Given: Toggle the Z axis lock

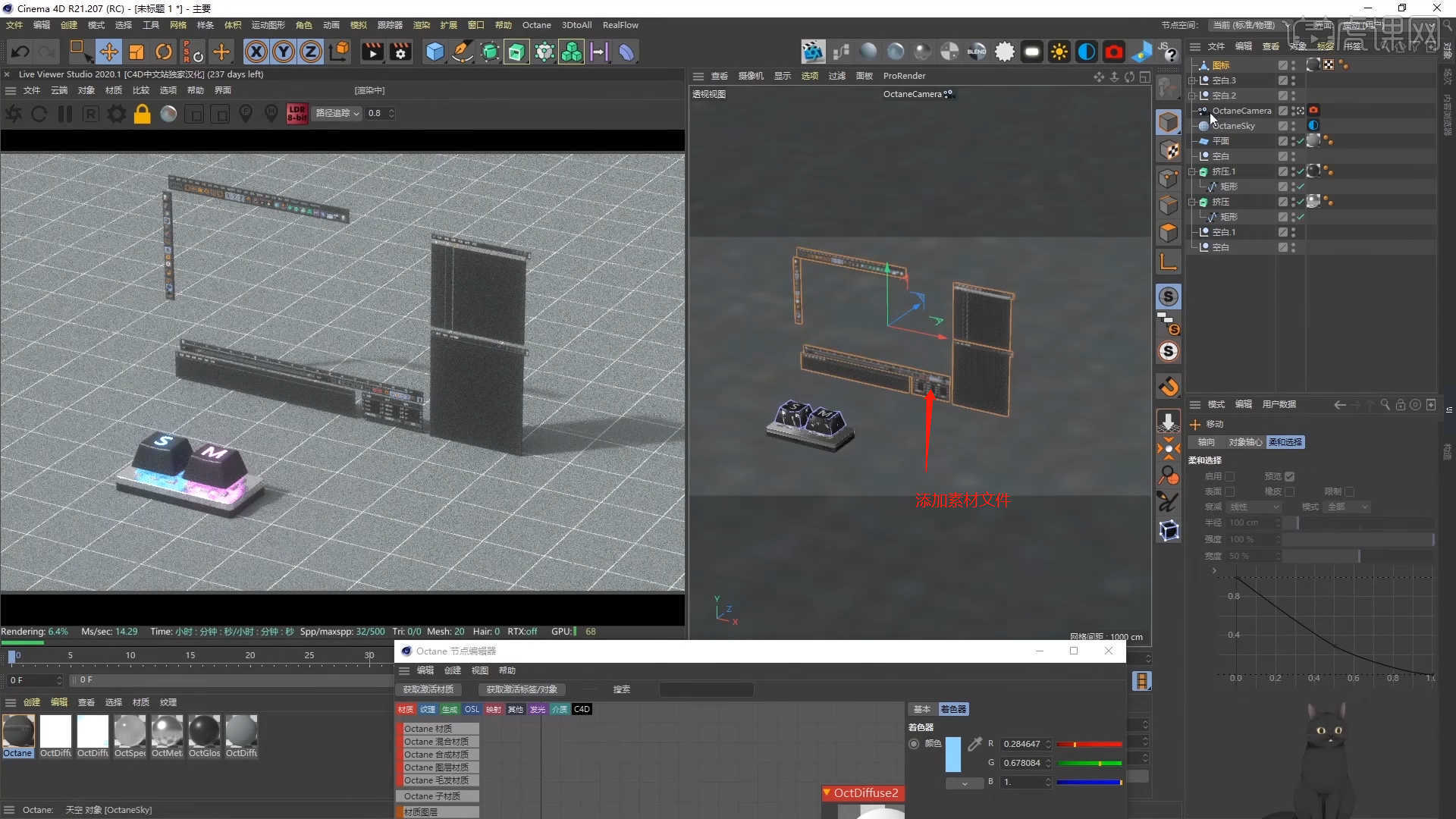Looking at the screenshot, I should 311,52.
